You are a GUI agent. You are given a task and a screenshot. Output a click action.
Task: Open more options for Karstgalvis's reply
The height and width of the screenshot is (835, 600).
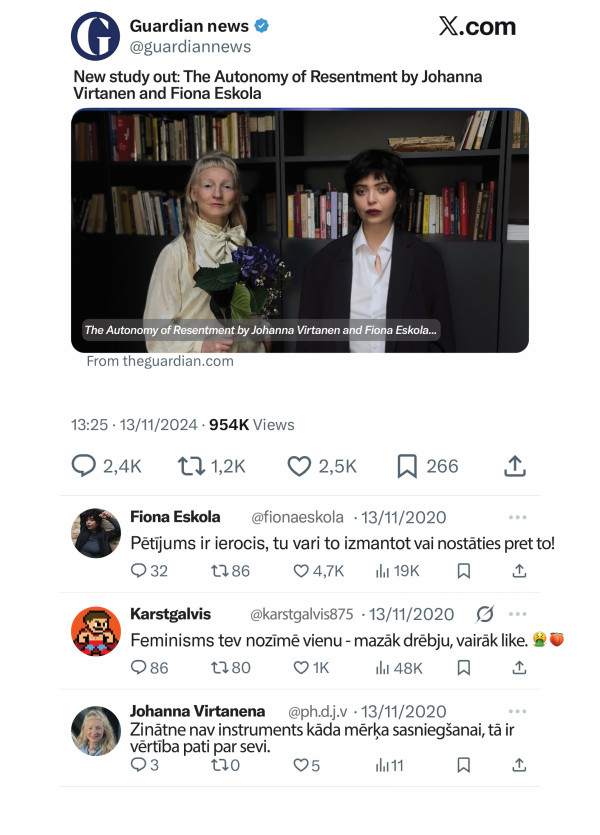[517, 614]
